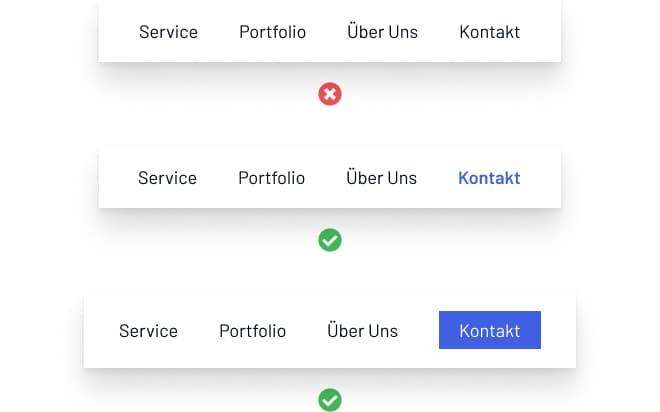Go to Über Uns in the top navigation bar
660x412 pixels.
pyautogui.click(x=382, y=32)
